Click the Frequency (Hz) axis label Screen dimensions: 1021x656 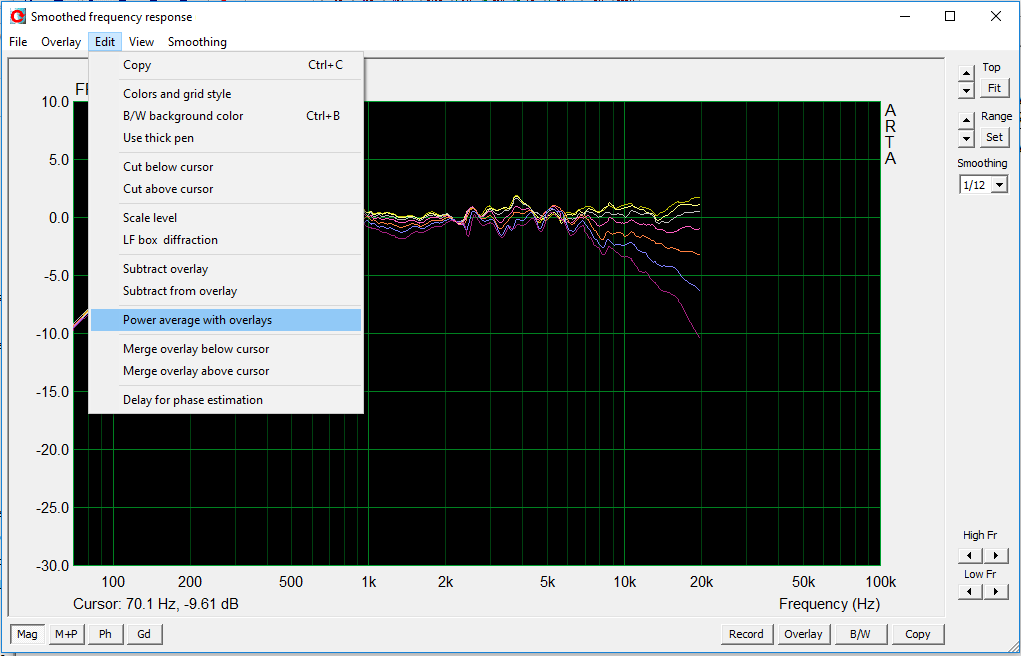click(x=829, y=604)
